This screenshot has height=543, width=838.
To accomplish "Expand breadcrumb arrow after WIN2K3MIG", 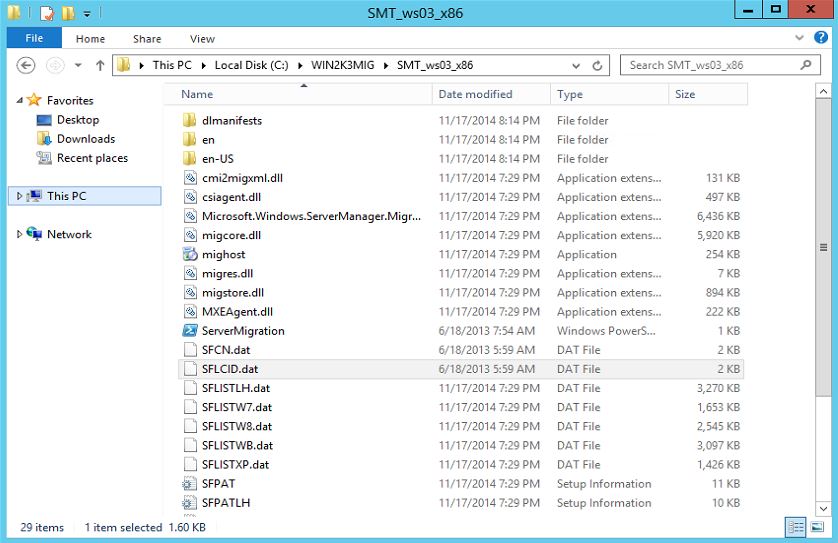I will 386,65.
